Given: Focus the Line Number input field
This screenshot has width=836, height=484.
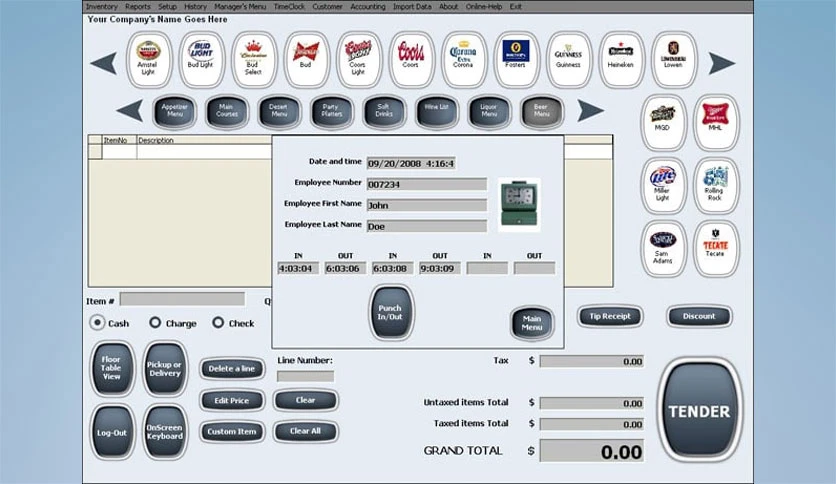Looking at the screenshot, I should 306,376.
